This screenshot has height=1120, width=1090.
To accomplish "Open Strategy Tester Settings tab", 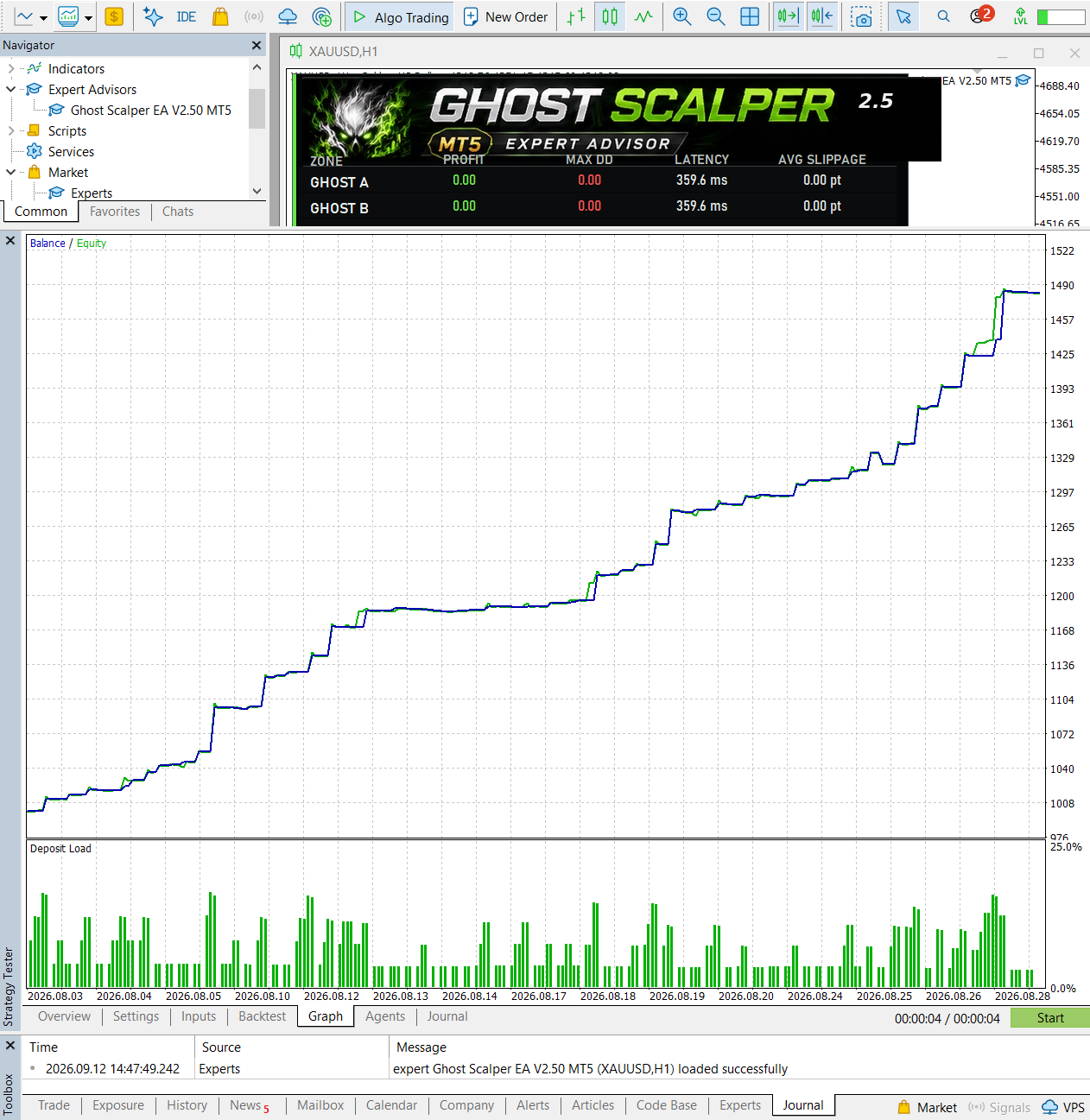I will [x=136, y=1016].
